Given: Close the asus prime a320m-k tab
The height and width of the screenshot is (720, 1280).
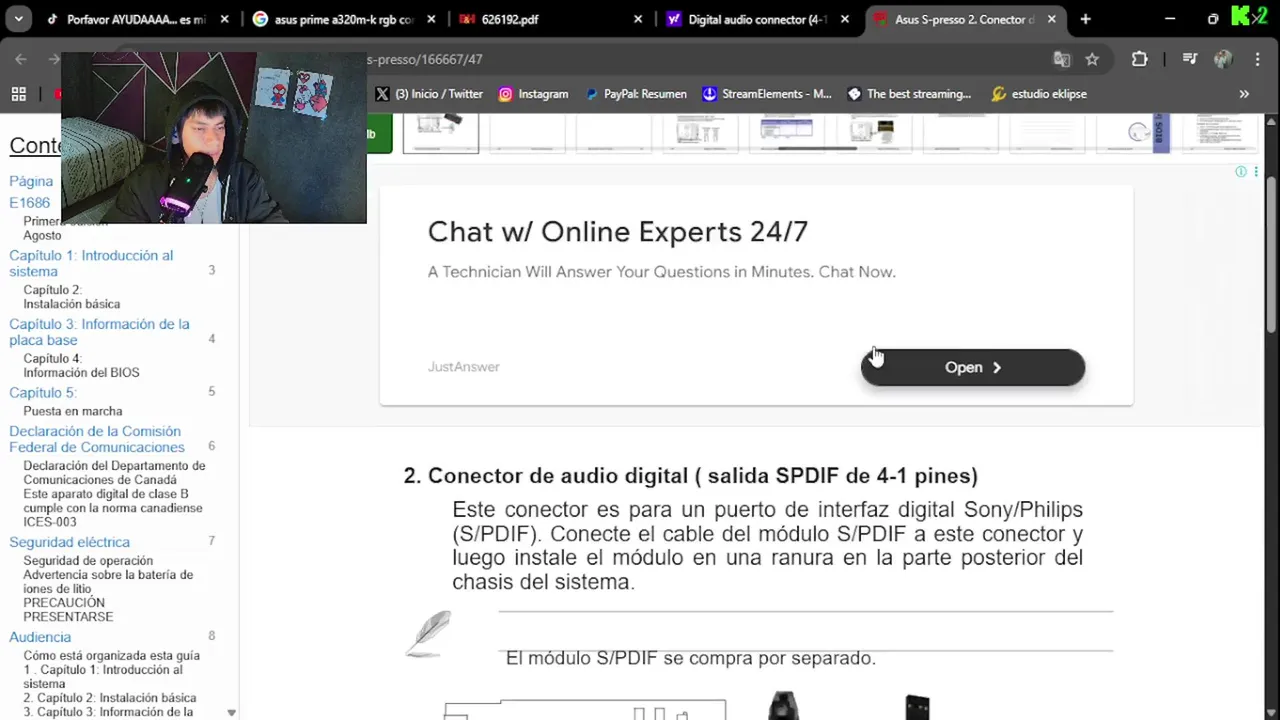Looking at the screenshot, I should pyautogui.click(x=432, y=19).
